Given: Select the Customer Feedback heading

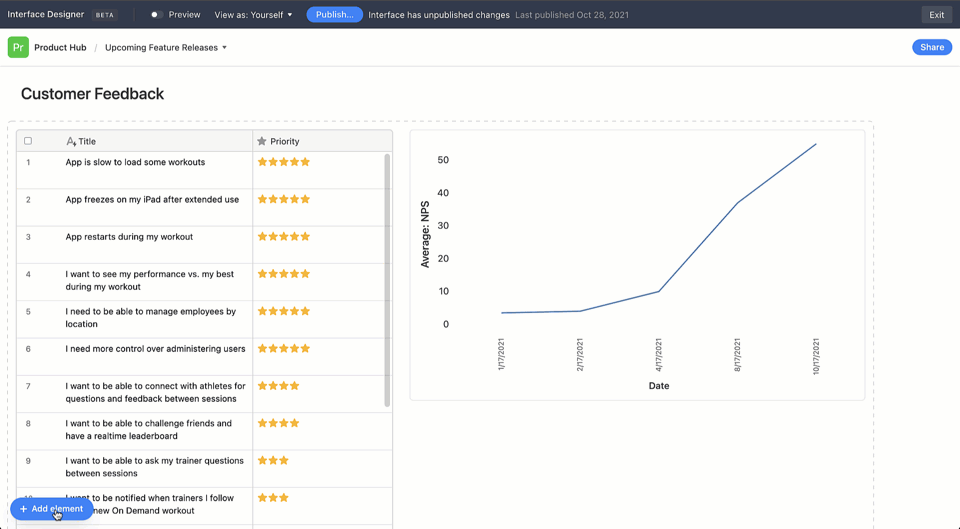Looking at the screenshot, I should [92, 94].
